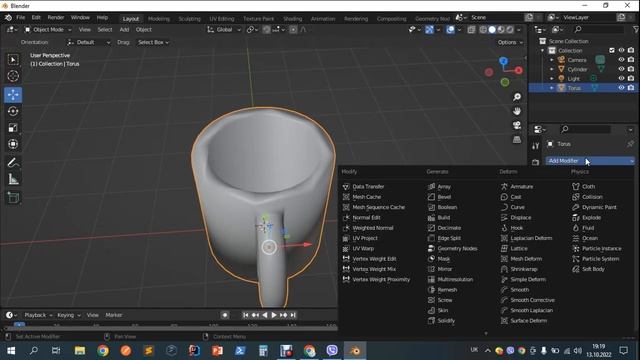Open the Render menu
640x360 pixels.
(x=56, y=18)
